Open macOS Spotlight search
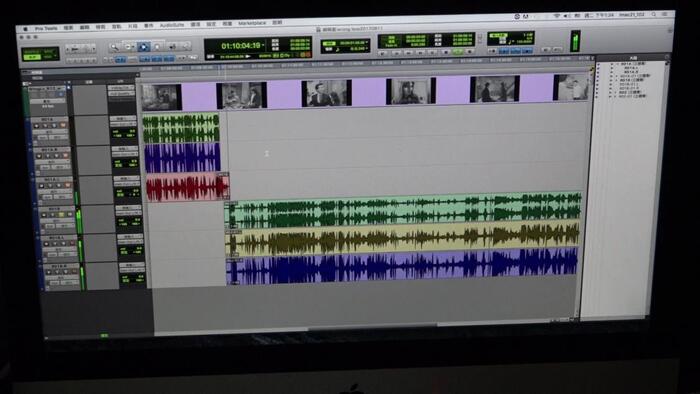 coord(654,14)
